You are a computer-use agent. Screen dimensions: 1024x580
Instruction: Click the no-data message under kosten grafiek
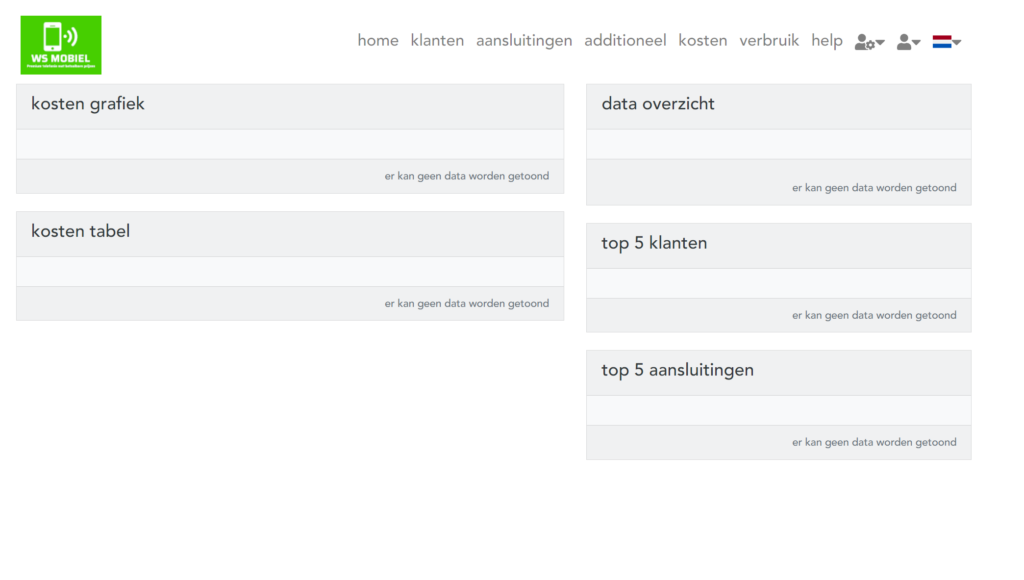click(x=466, y=176)
